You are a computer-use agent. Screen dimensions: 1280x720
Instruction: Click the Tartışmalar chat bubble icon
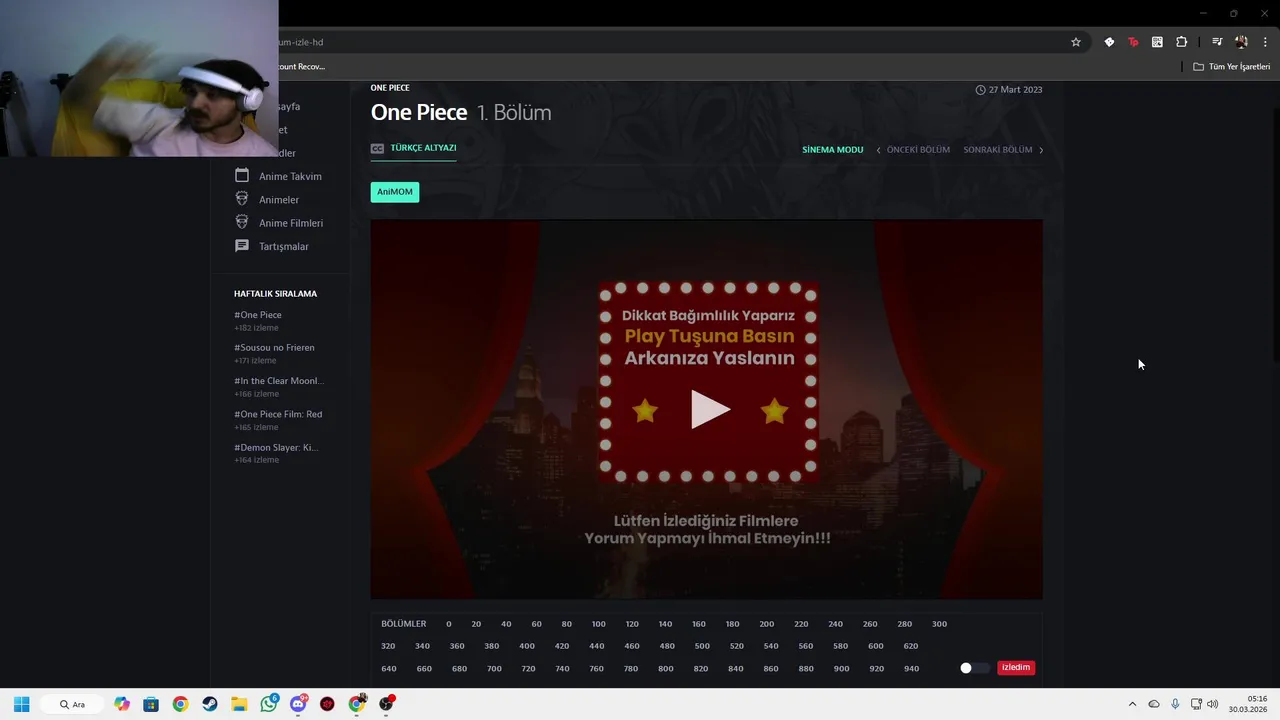tap(241, 246)
